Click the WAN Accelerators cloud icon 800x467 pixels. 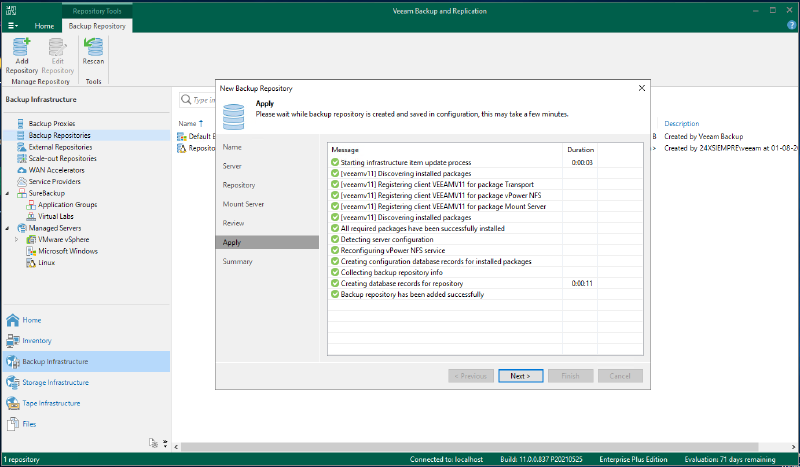pyautogui.click(x=21, y=170)
